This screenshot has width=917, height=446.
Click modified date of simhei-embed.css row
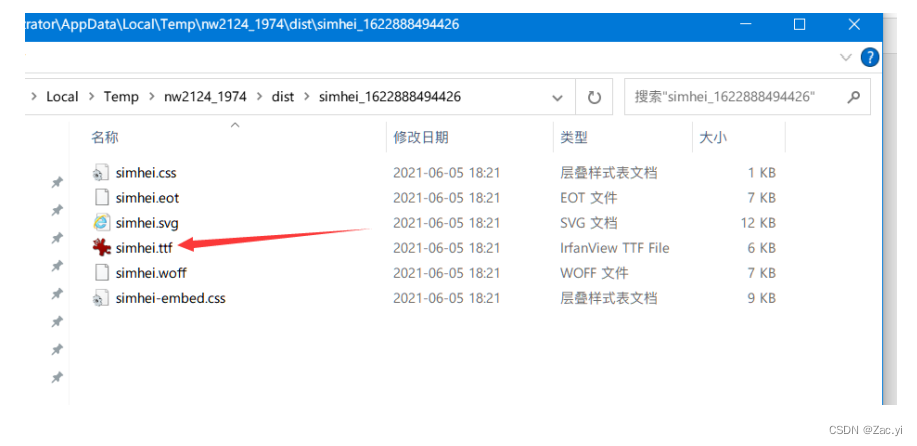(446, 299)
